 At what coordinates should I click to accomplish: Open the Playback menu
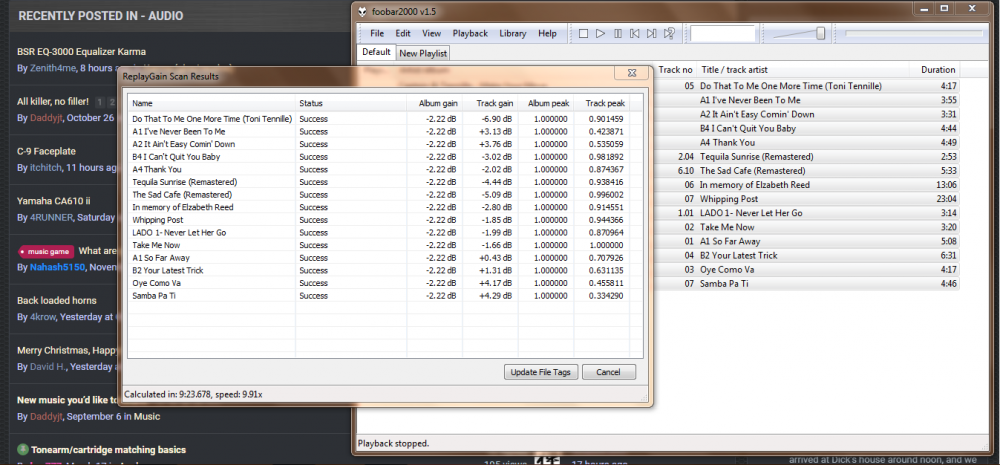(x=470, y=34)
